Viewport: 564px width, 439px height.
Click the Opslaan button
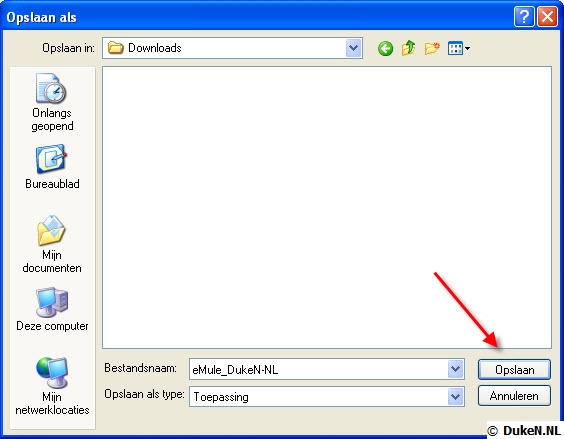click(x=514, y=370)
